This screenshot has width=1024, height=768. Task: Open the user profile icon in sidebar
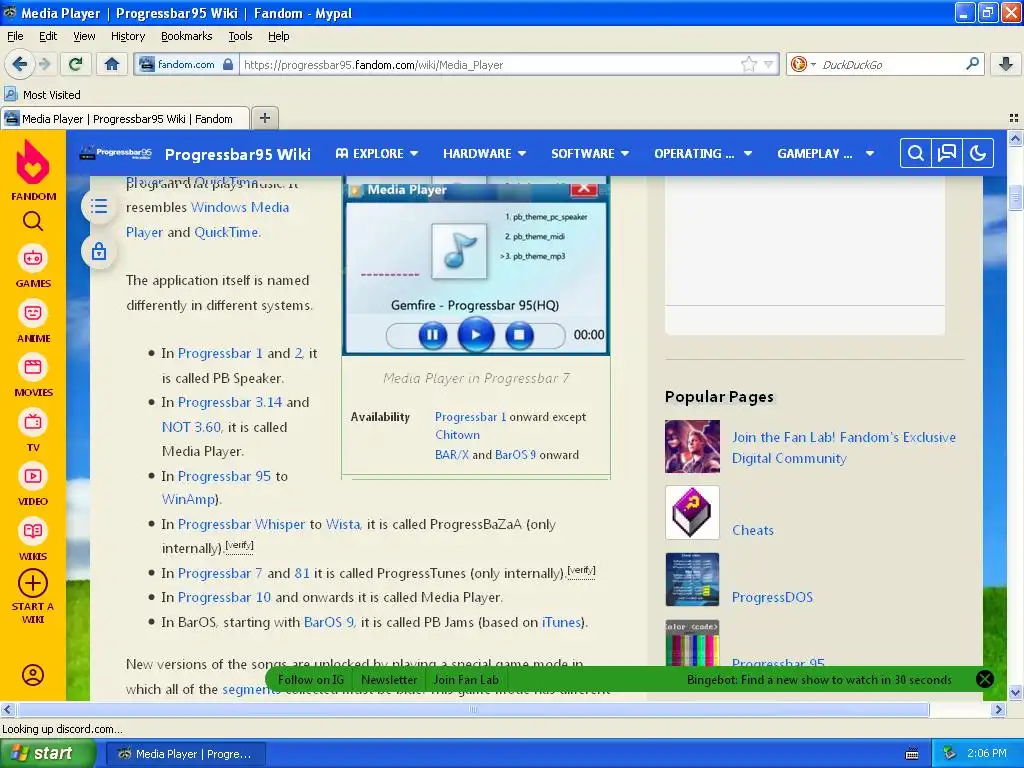pyautogui.click(x=33, y=675)
